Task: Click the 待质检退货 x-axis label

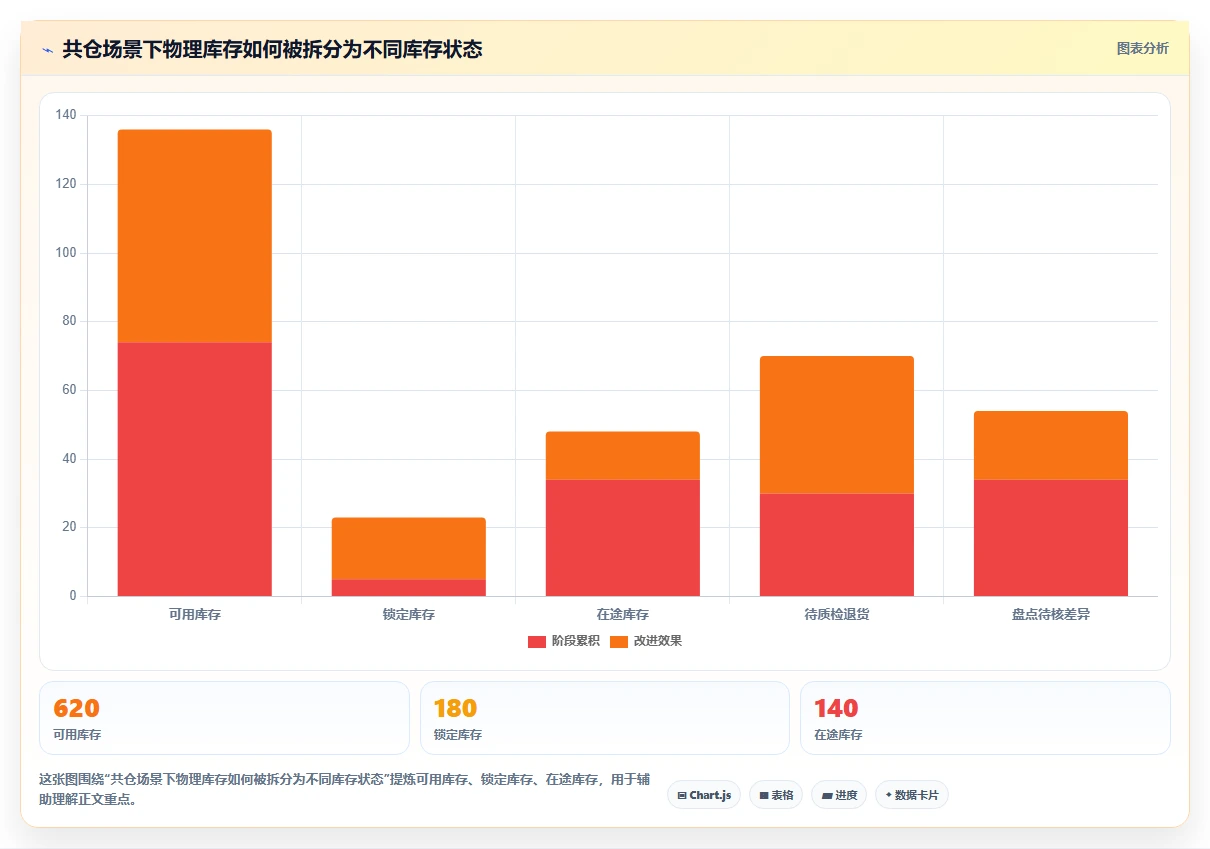Action: point(837,614)
